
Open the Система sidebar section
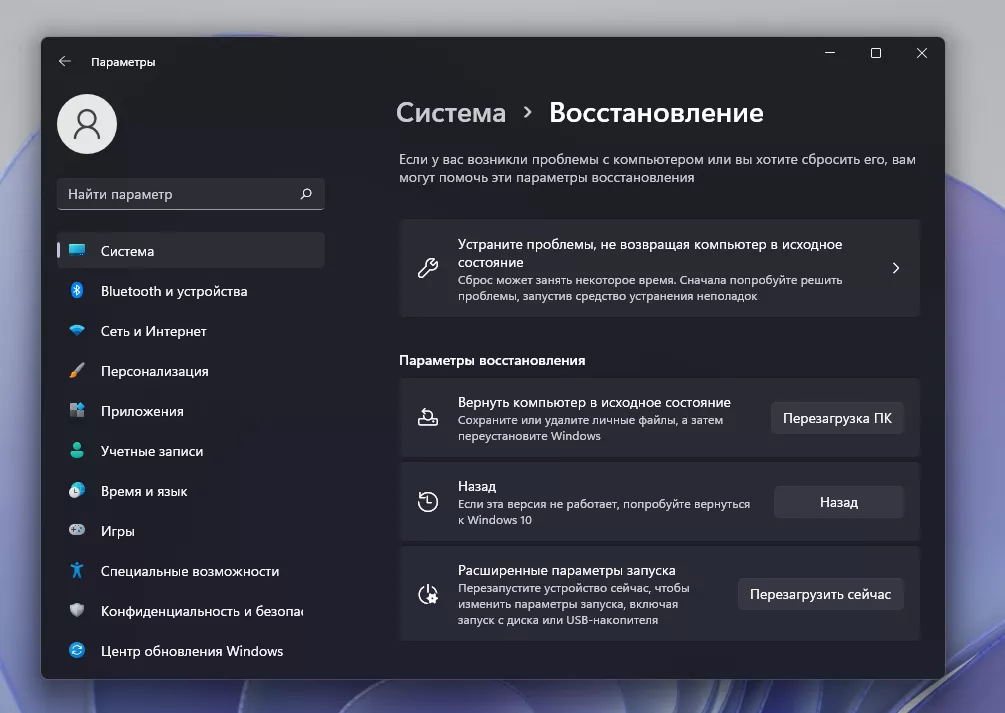point(190,251)
